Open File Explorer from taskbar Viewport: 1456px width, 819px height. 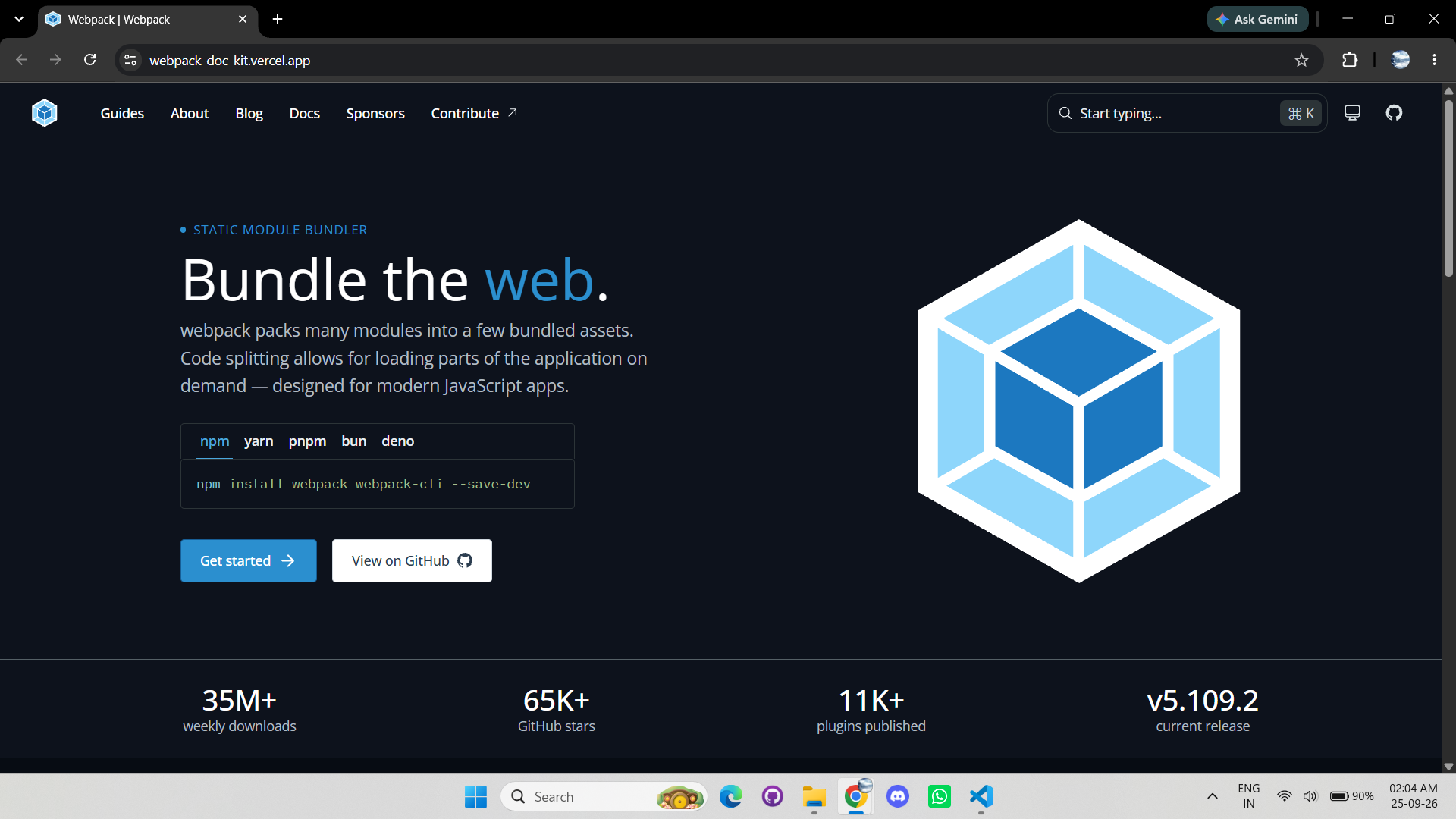pos(814,796)
